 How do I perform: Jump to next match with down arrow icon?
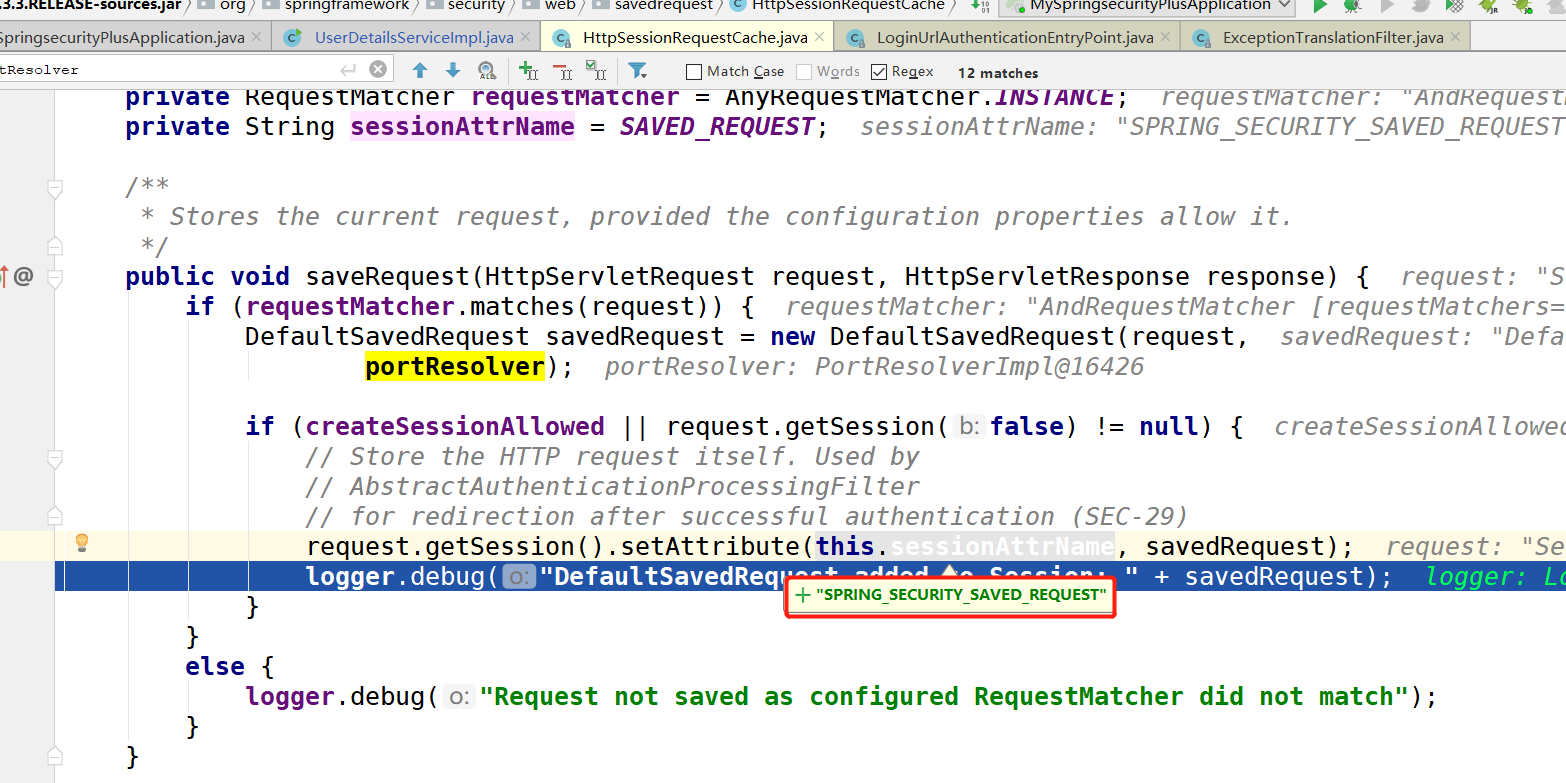(x=452, y=70)
